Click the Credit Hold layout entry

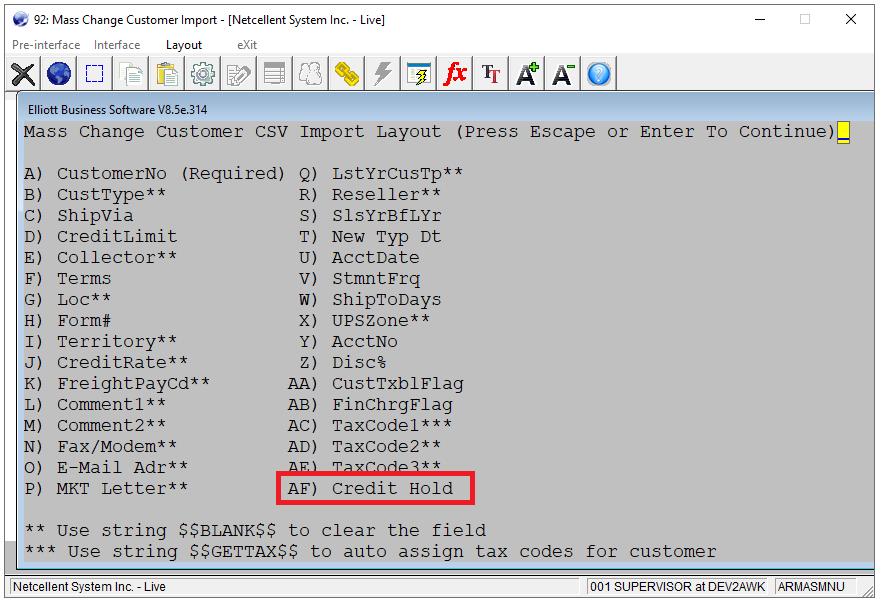click(x=370, y=489)
